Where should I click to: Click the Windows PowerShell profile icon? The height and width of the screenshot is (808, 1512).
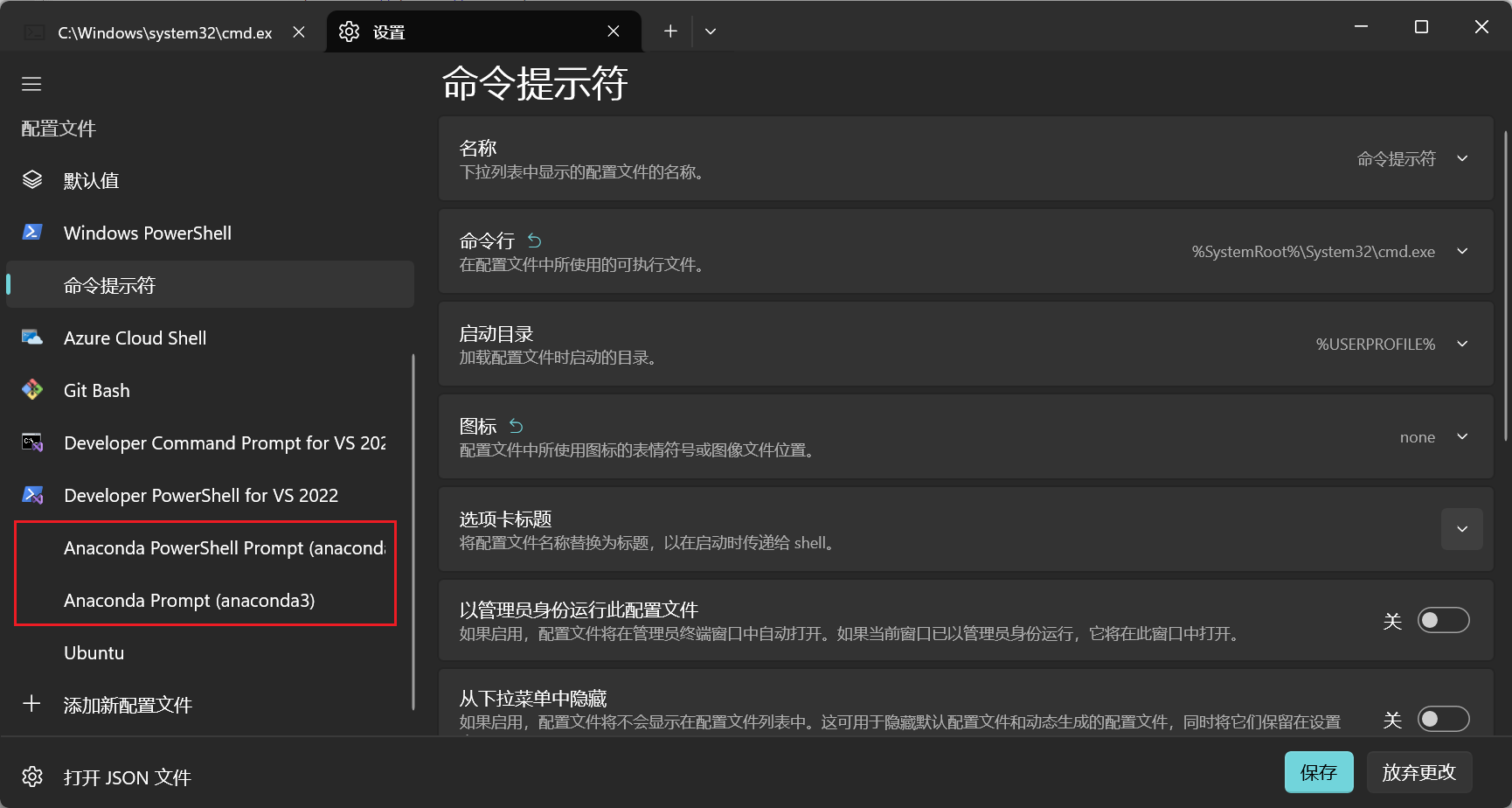pos(32,233)
